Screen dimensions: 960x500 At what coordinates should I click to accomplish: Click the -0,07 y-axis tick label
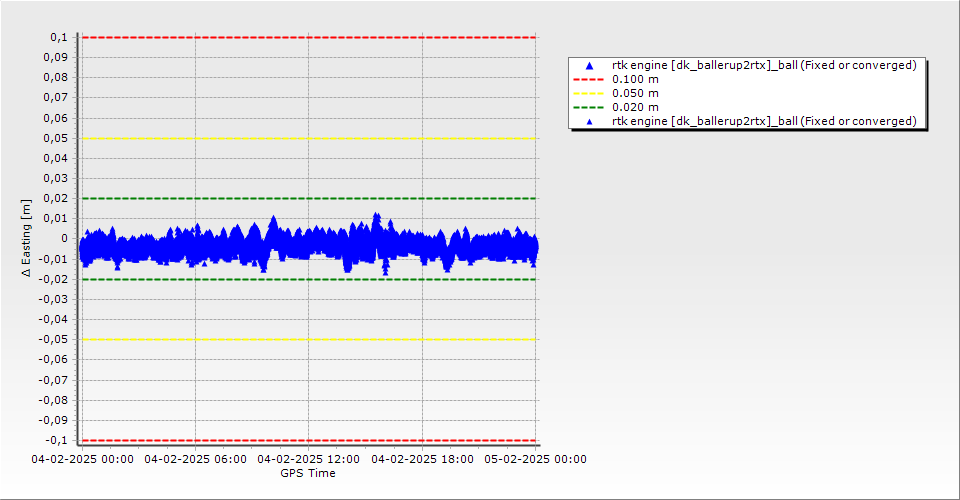pos(53,380)
